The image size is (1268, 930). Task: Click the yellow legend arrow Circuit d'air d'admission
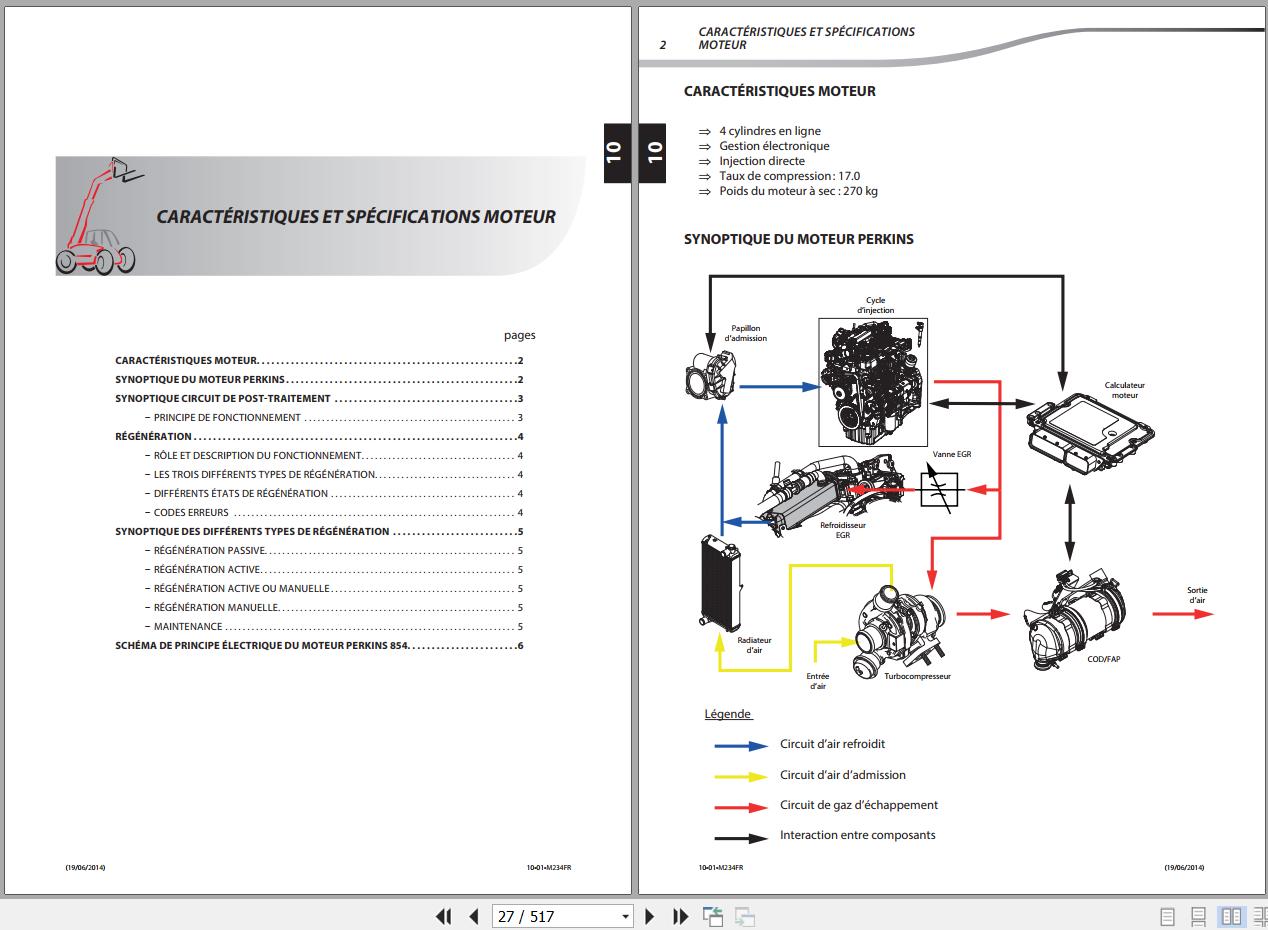[x=740, y=776]
